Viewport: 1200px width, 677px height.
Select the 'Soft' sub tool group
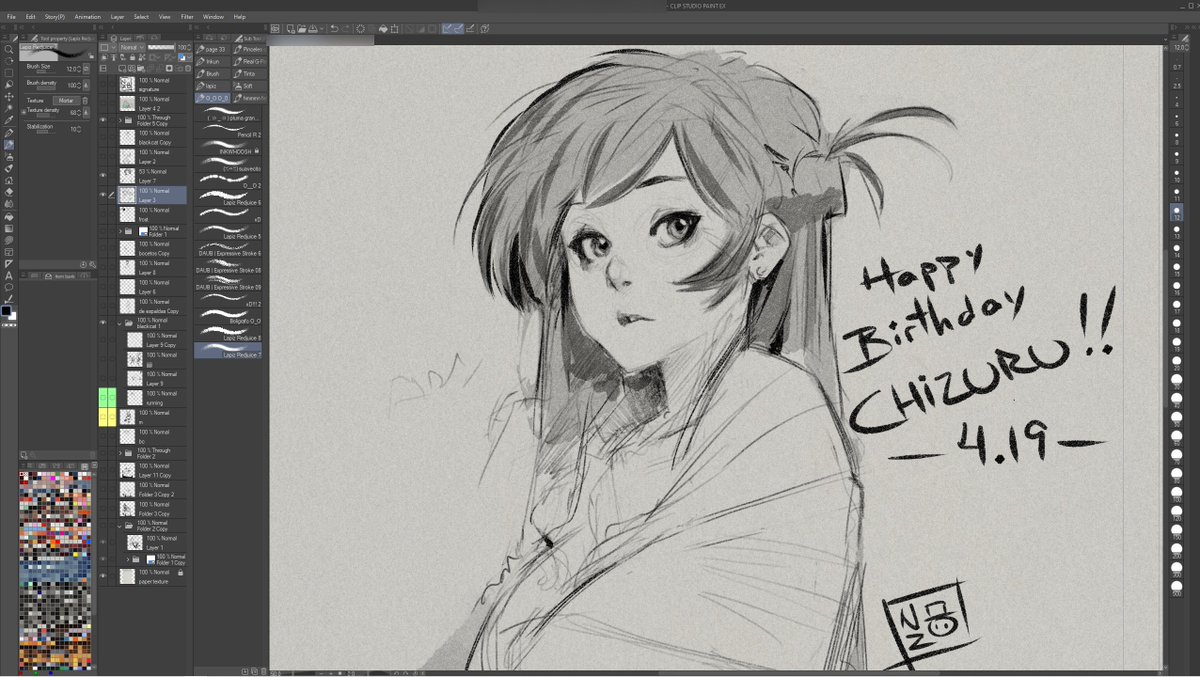251,86
